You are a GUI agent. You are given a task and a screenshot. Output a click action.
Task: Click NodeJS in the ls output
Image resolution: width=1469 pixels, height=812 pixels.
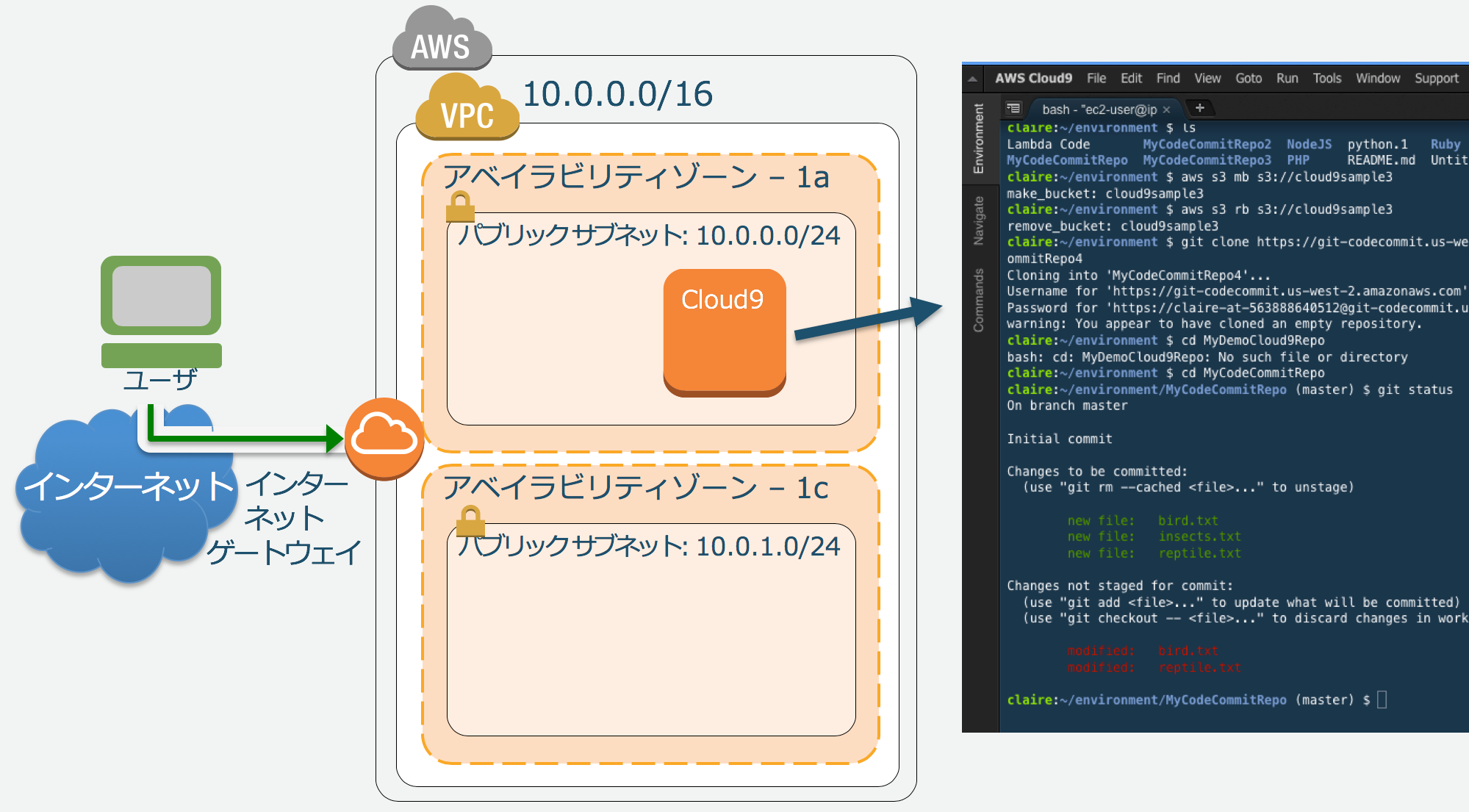[x=1309, y=144]
